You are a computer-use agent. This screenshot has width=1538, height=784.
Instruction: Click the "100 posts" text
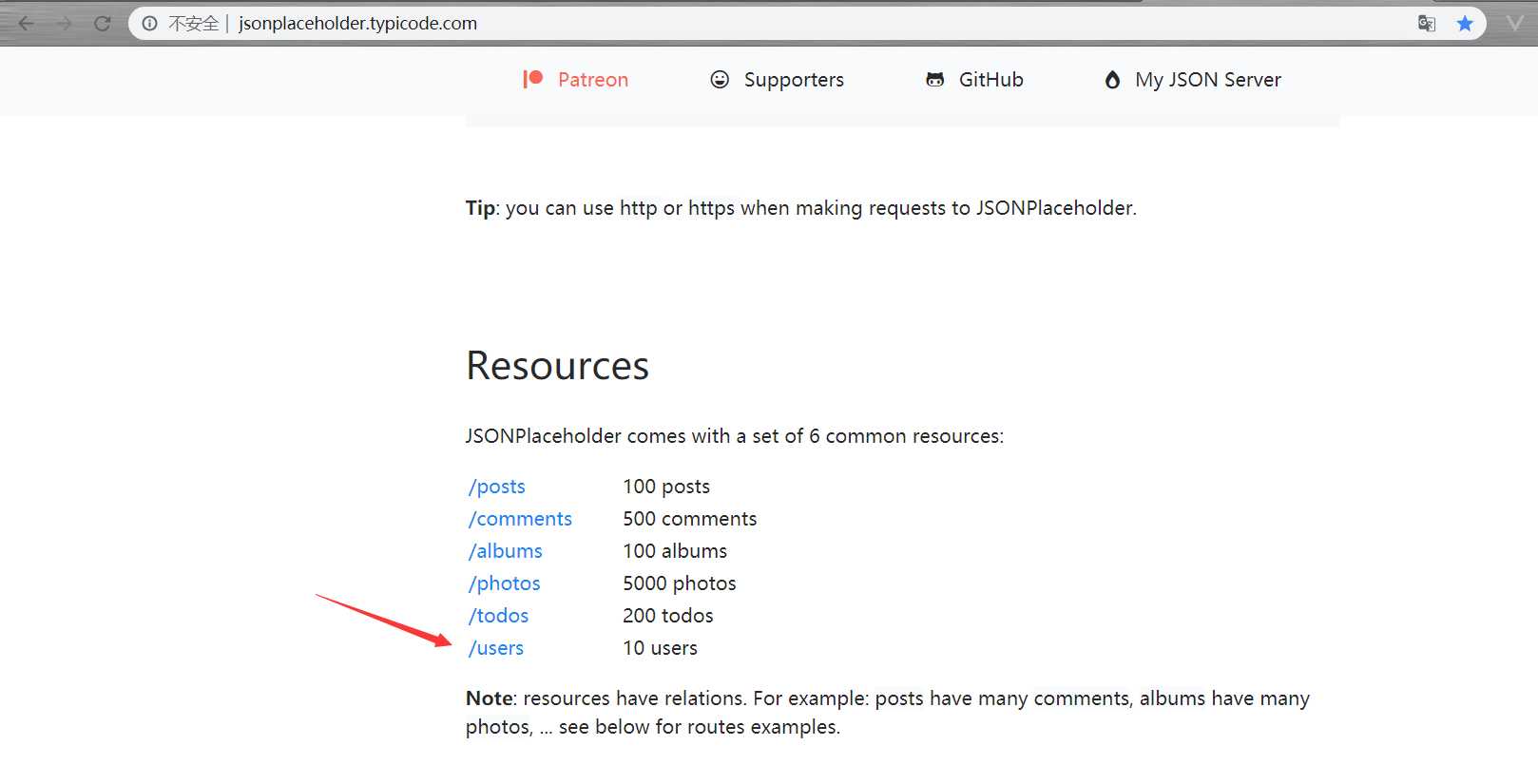point(666,487)
